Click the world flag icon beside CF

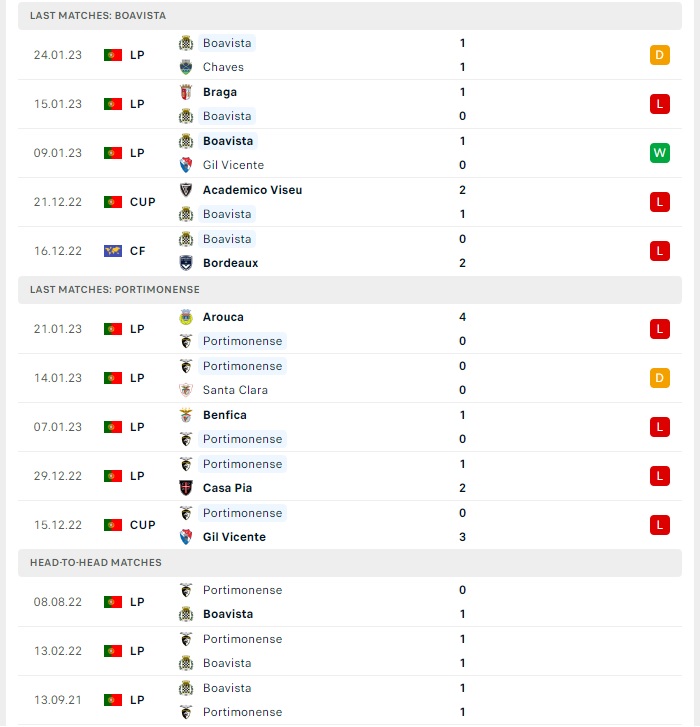tap(113, 251)
